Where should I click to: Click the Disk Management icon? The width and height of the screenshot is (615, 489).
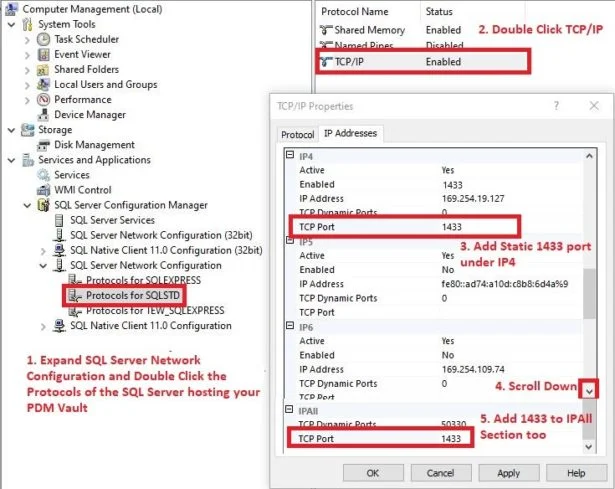click(43, 145)
